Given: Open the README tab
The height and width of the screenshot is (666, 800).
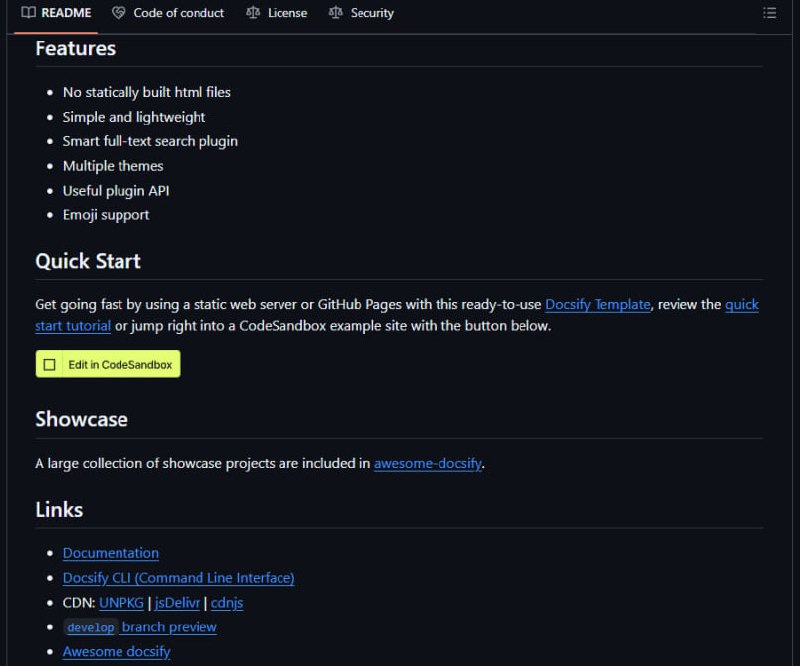Looking at the screenshot, I should point(56,13).
